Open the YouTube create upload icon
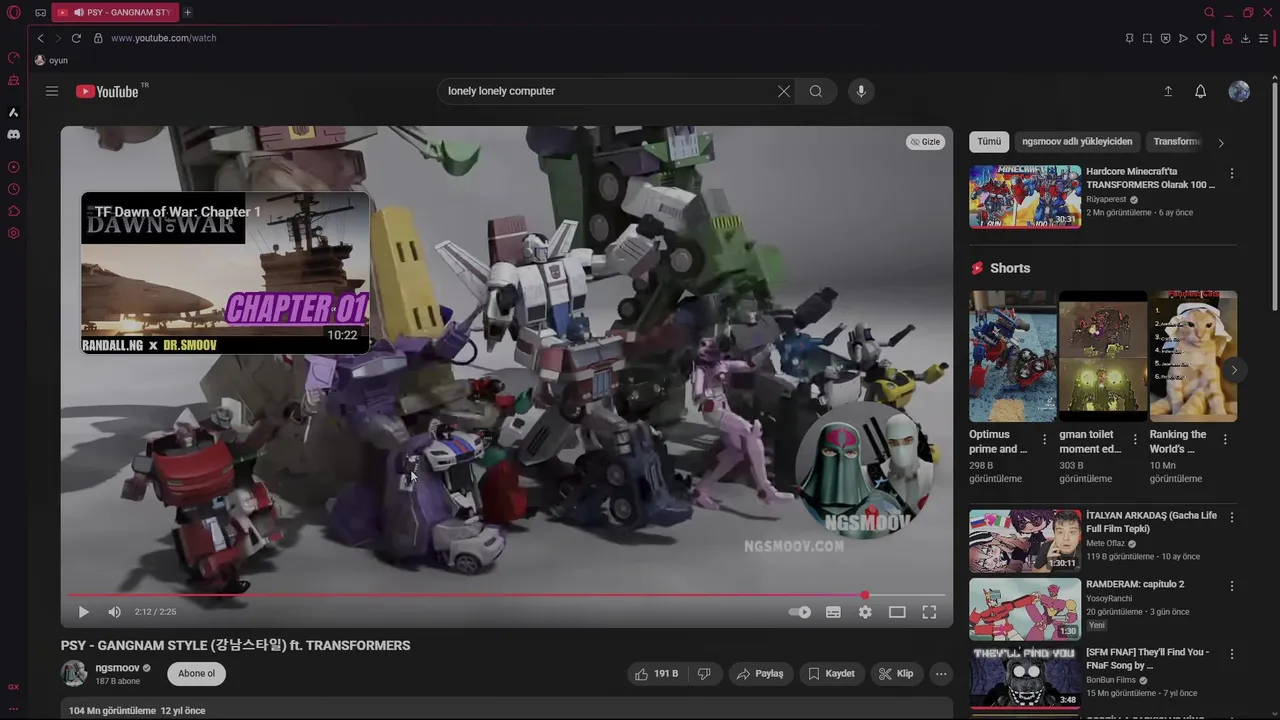 pyautogui.click(x=1167, y=91)
